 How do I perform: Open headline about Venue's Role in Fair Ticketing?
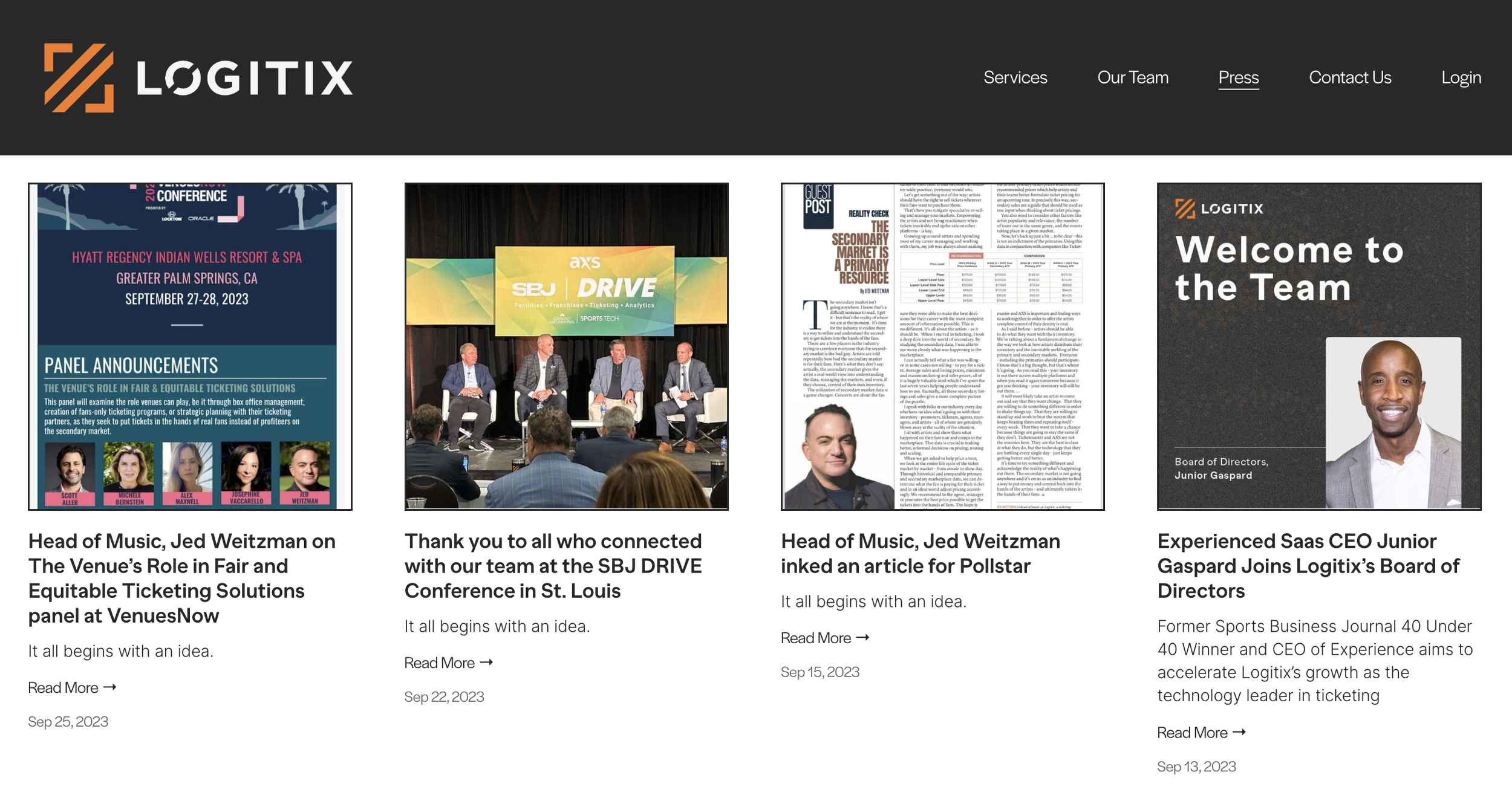click(181, 578)
